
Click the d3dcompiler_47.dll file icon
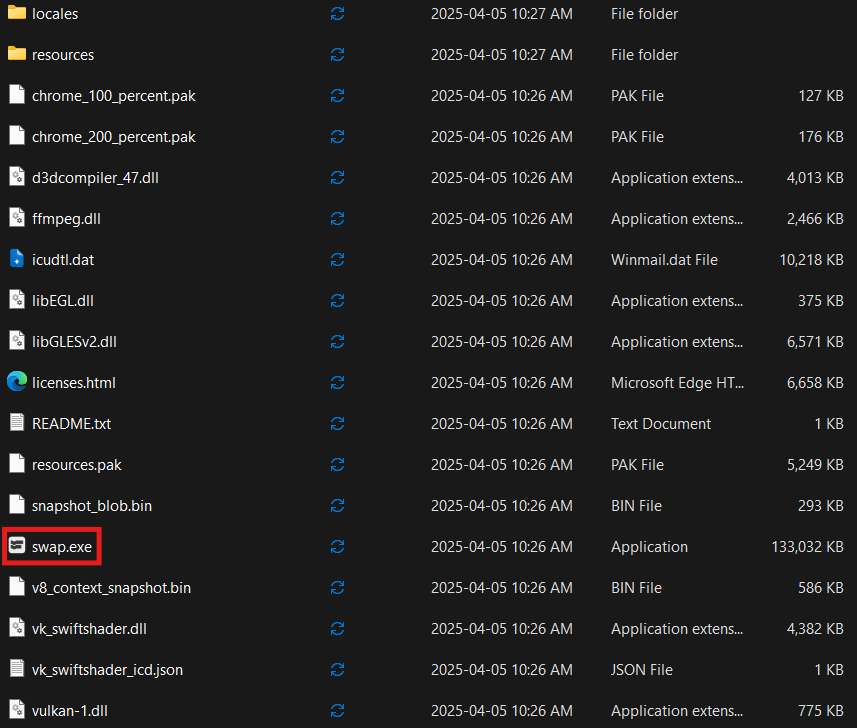[17, 177]
